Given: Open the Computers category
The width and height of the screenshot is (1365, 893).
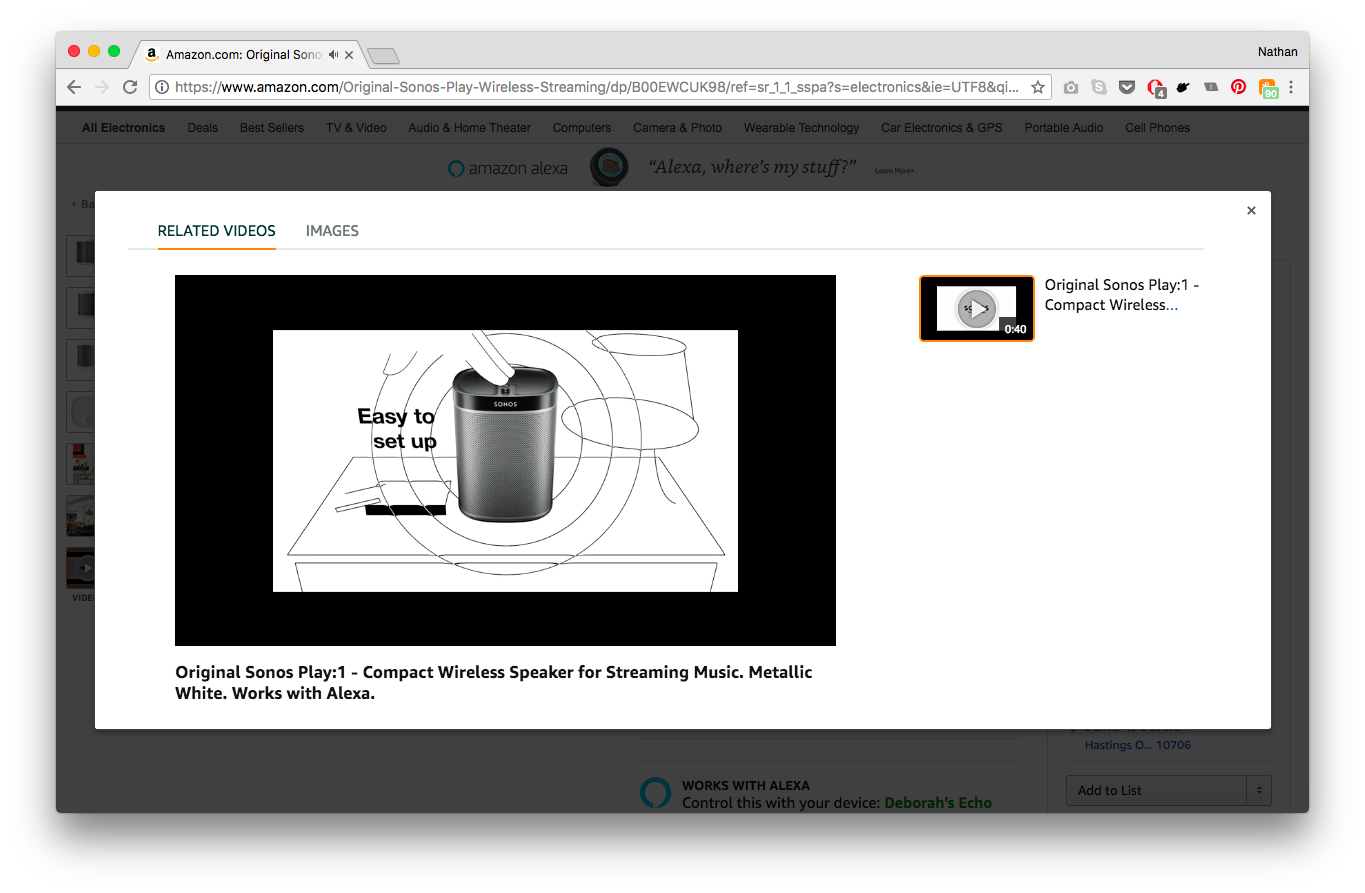Looking at the screenshot, I should [582, 128].
